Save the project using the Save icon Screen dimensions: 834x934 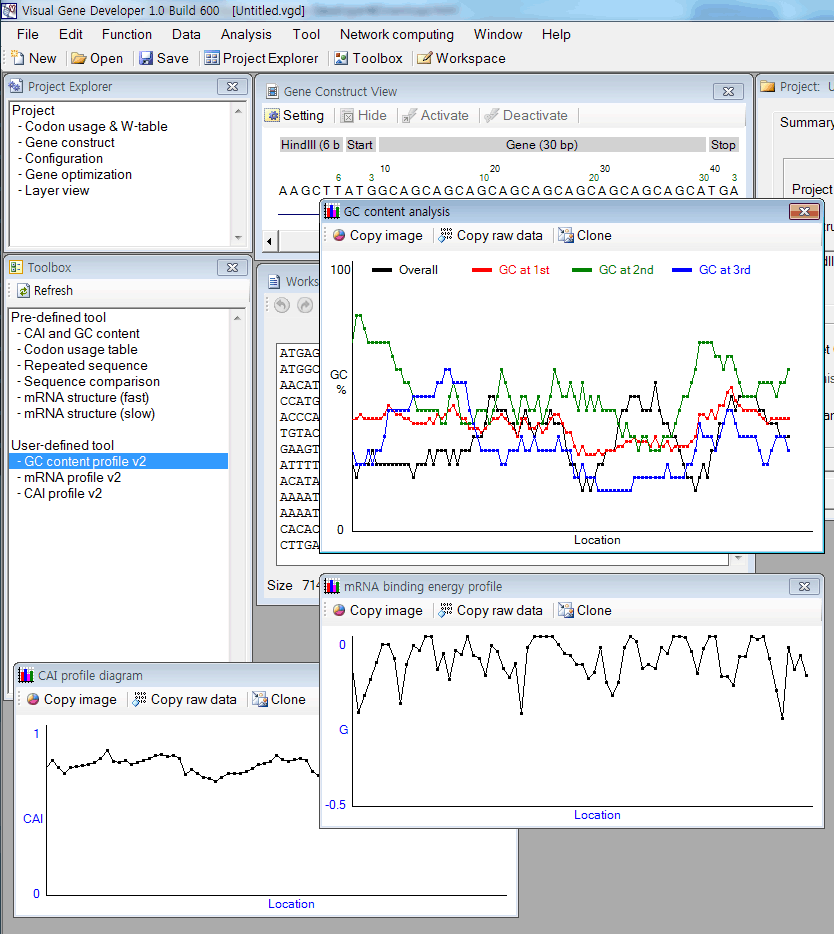coord(163,58)
